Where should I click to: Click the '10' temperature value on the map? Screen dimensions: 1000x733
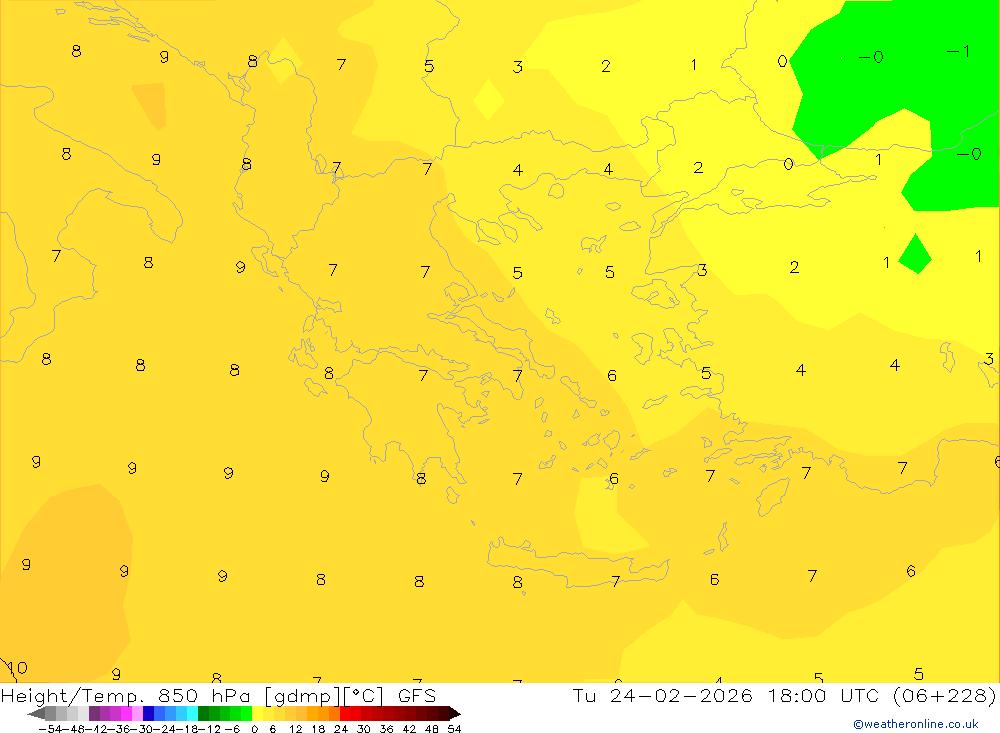(17, 668)
